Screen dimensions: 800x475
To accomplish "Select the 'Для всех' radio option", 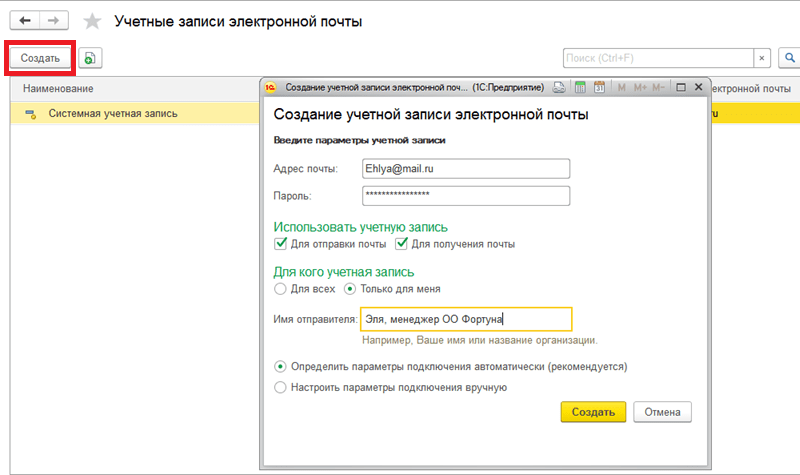I will (281, 289).
